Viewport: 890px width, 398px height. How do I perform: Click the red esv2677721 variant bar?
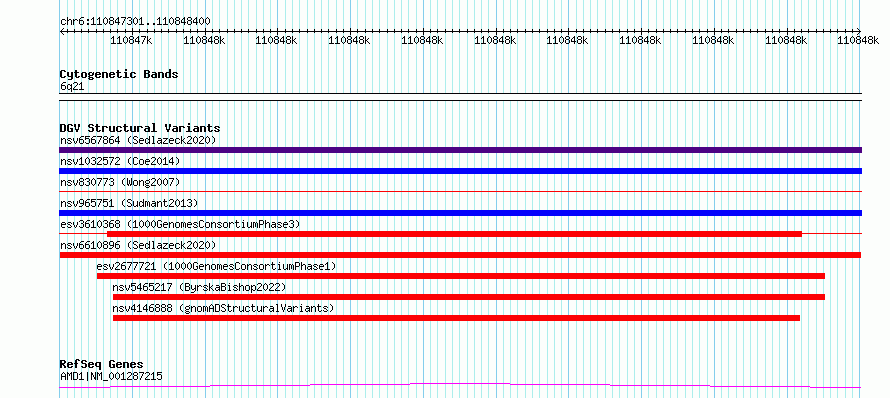point(460,276)
